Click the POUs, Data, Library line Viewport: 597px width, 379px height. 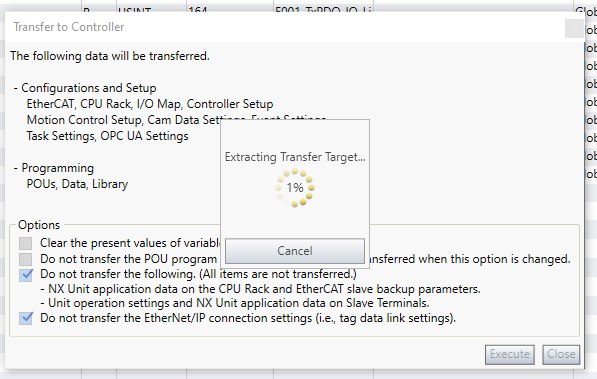(x=77, y=184)
